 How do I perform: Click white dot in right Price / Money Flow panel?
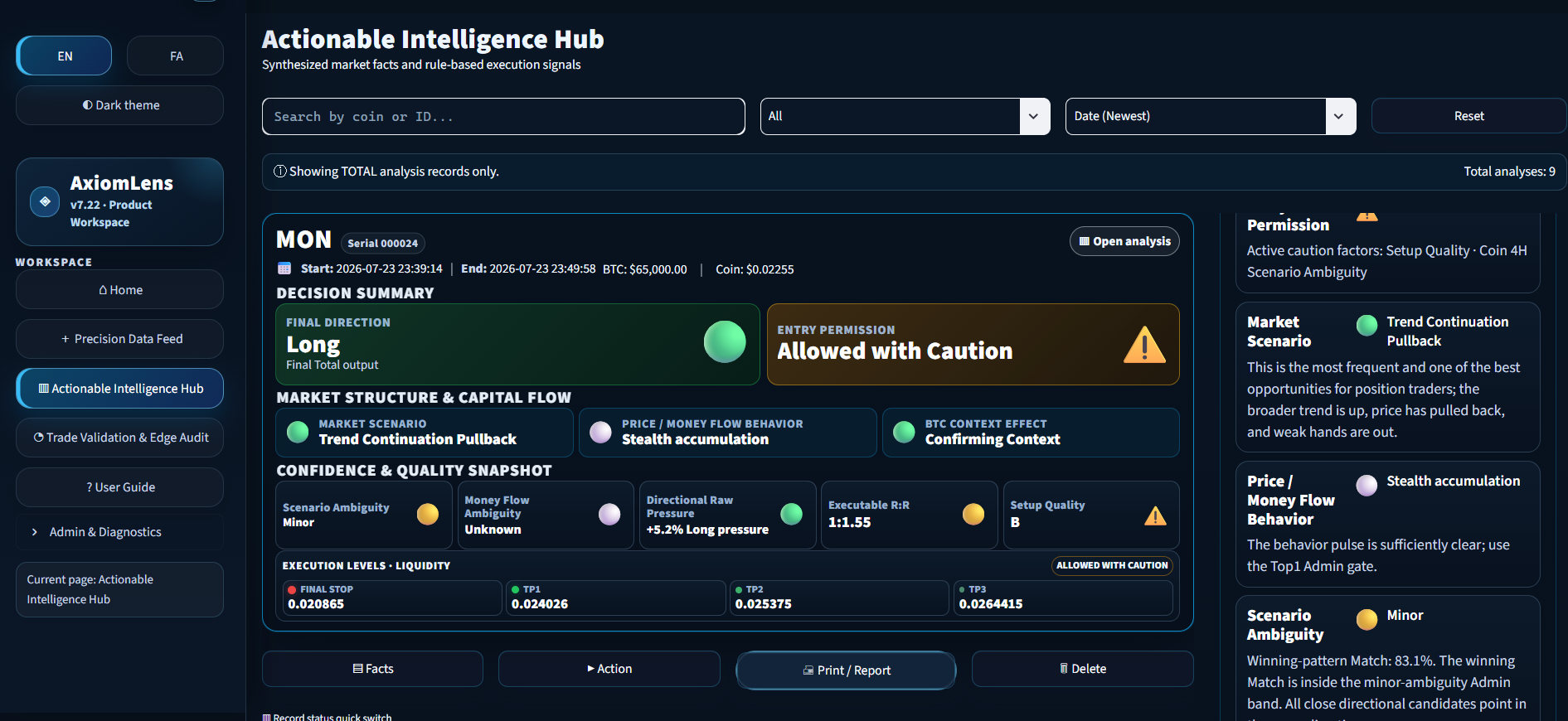coord(1367,485)
